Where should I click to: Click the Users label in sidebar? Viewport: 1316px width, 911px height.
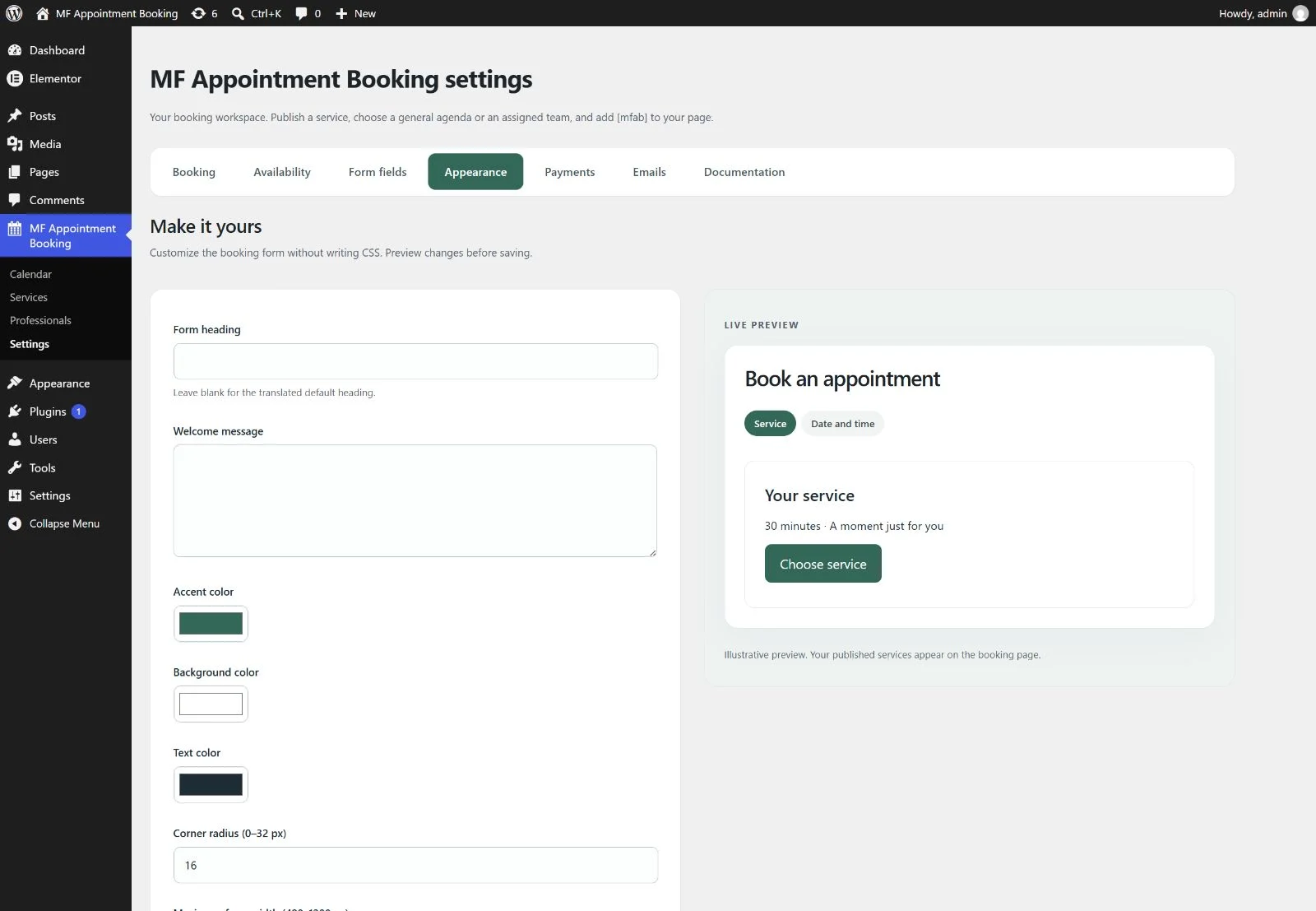(44, 439)
